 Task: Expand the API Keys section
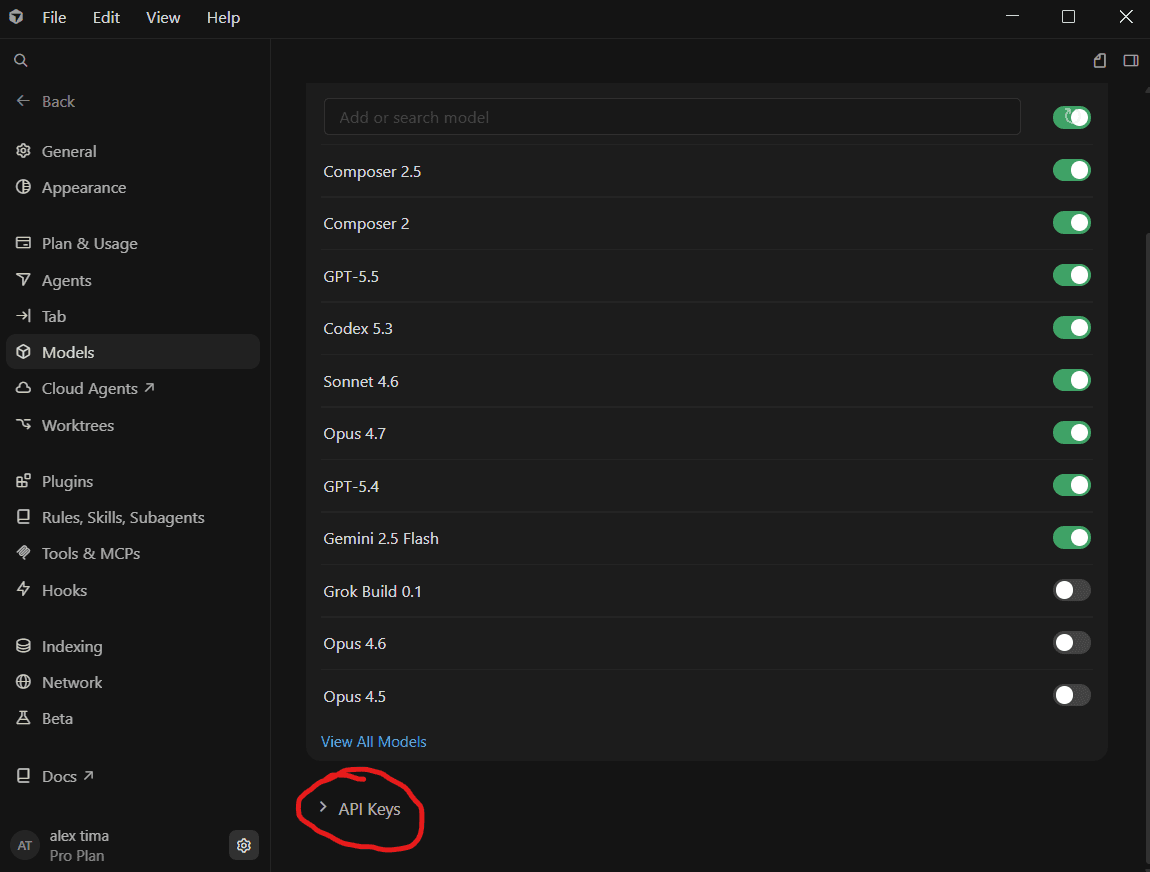point(361,809)
